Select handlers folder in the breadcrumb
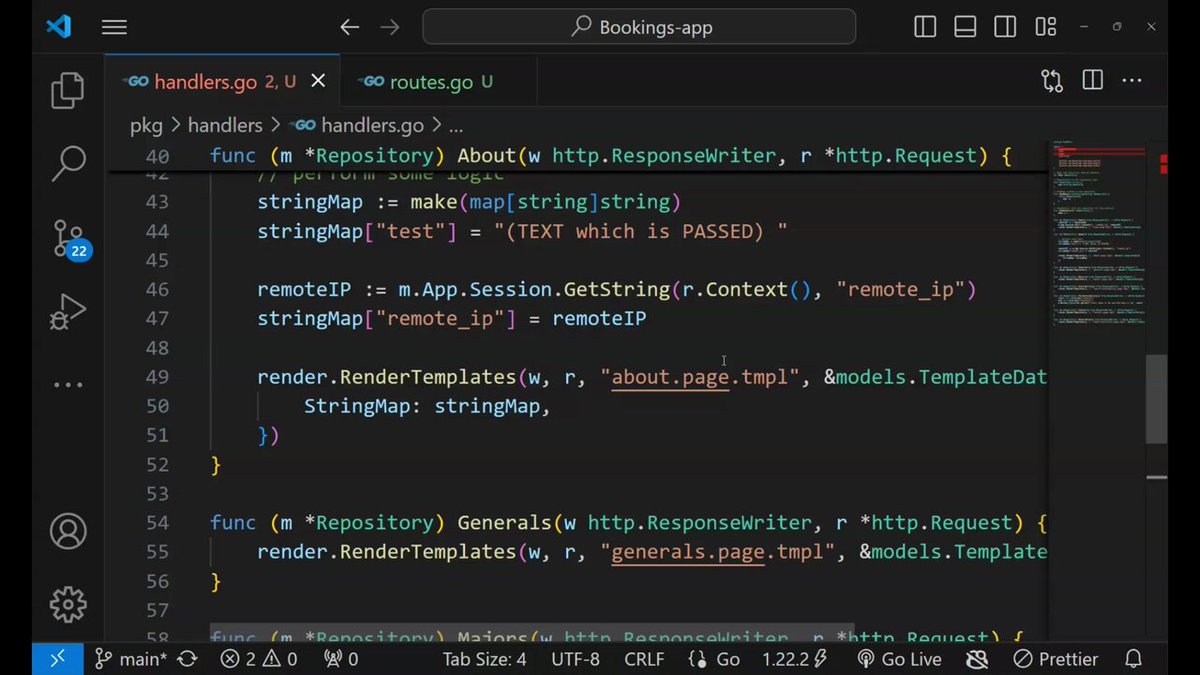1200x675 pixels. click(224, 125)
